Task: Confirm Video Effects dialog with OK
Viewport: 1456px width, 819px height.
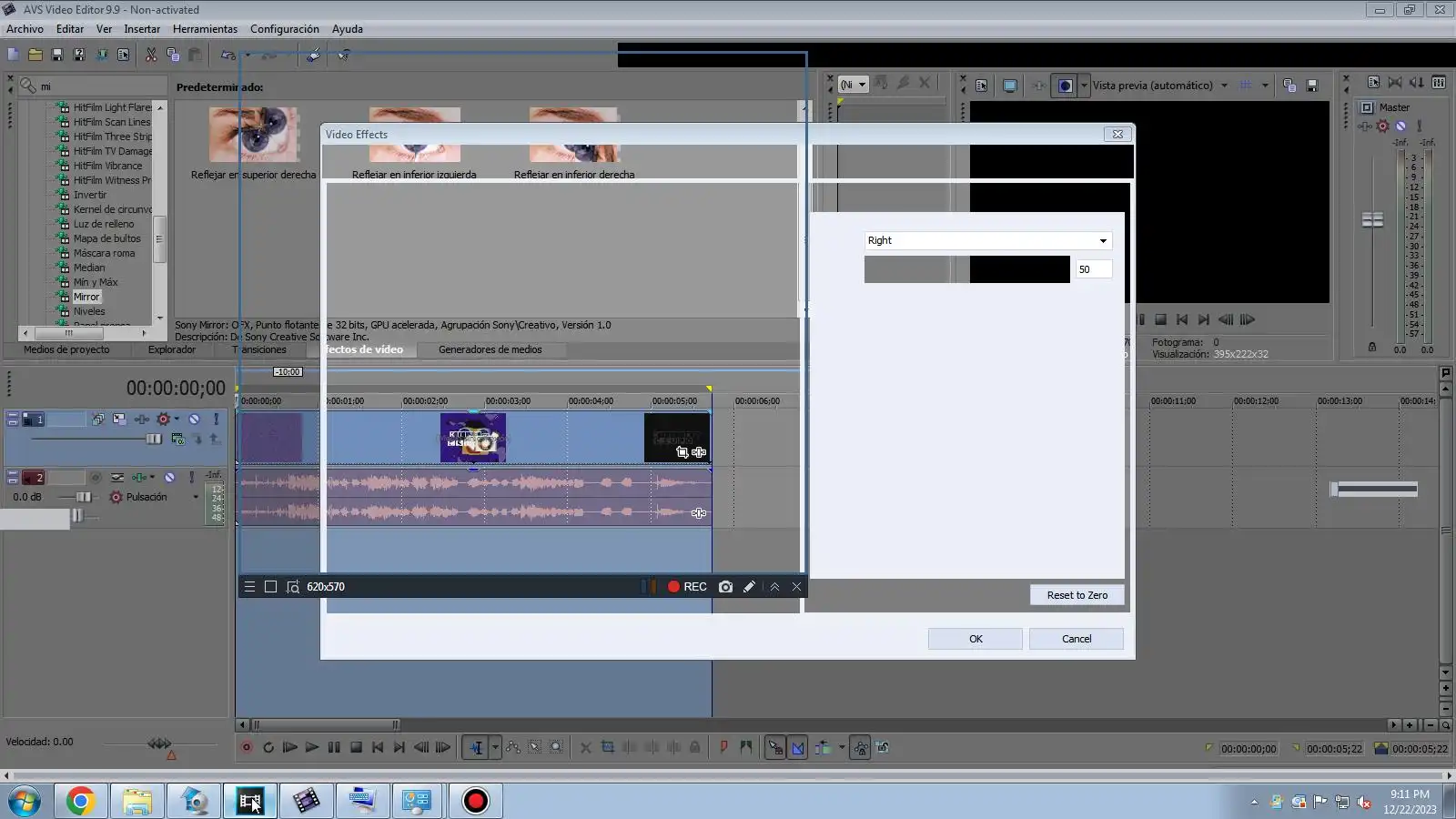Action: click(976, 639)
